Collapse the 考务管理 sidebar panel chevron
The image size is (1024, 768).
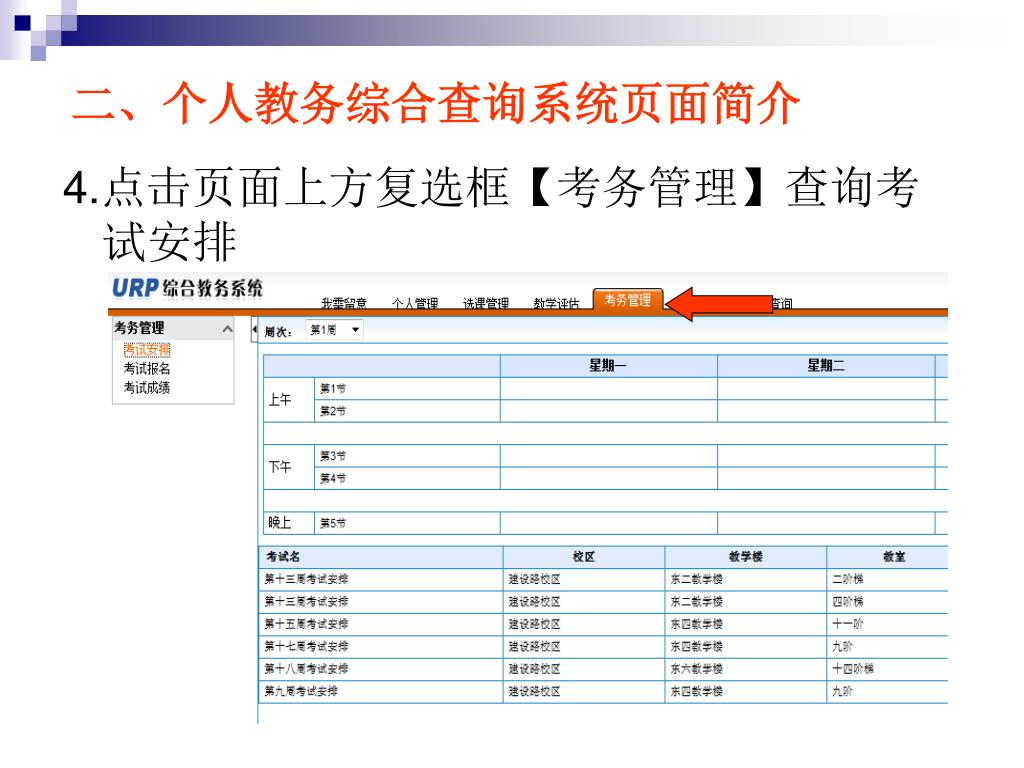click(227, 328)
